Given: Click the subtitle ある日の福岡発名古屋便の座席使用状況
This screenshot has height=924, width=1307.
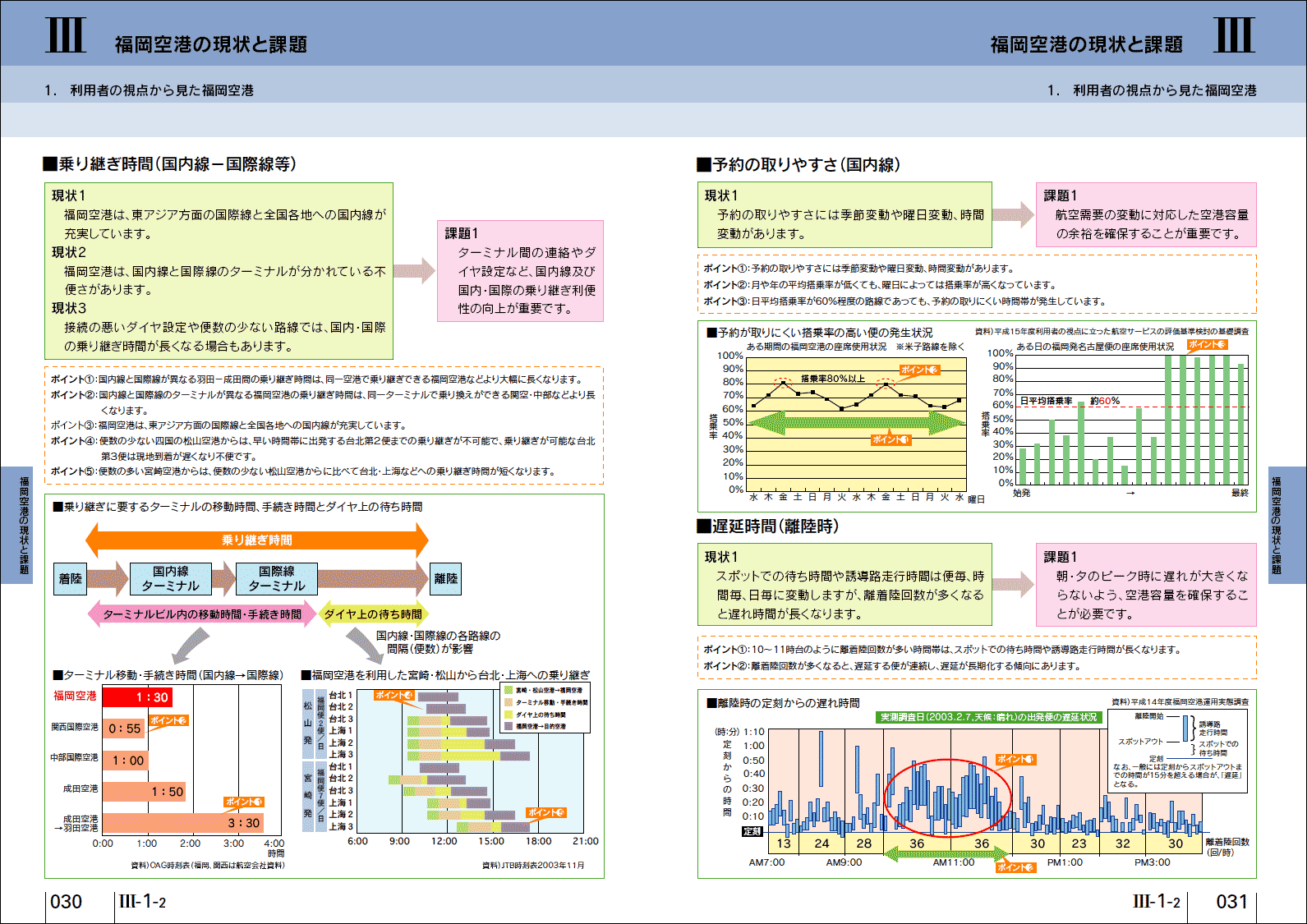Looking at the screenshot, I should point(1095,347).
